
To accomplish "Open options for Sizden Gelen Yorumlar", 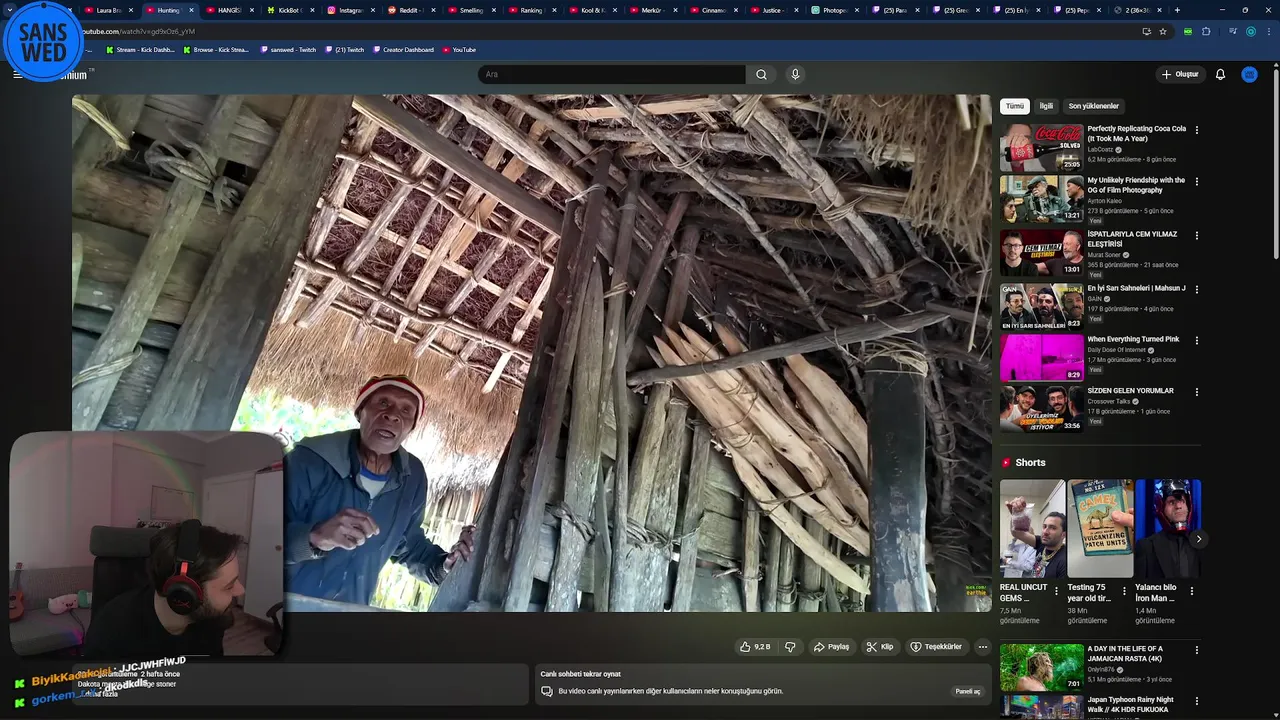I will click(1196, 392).
